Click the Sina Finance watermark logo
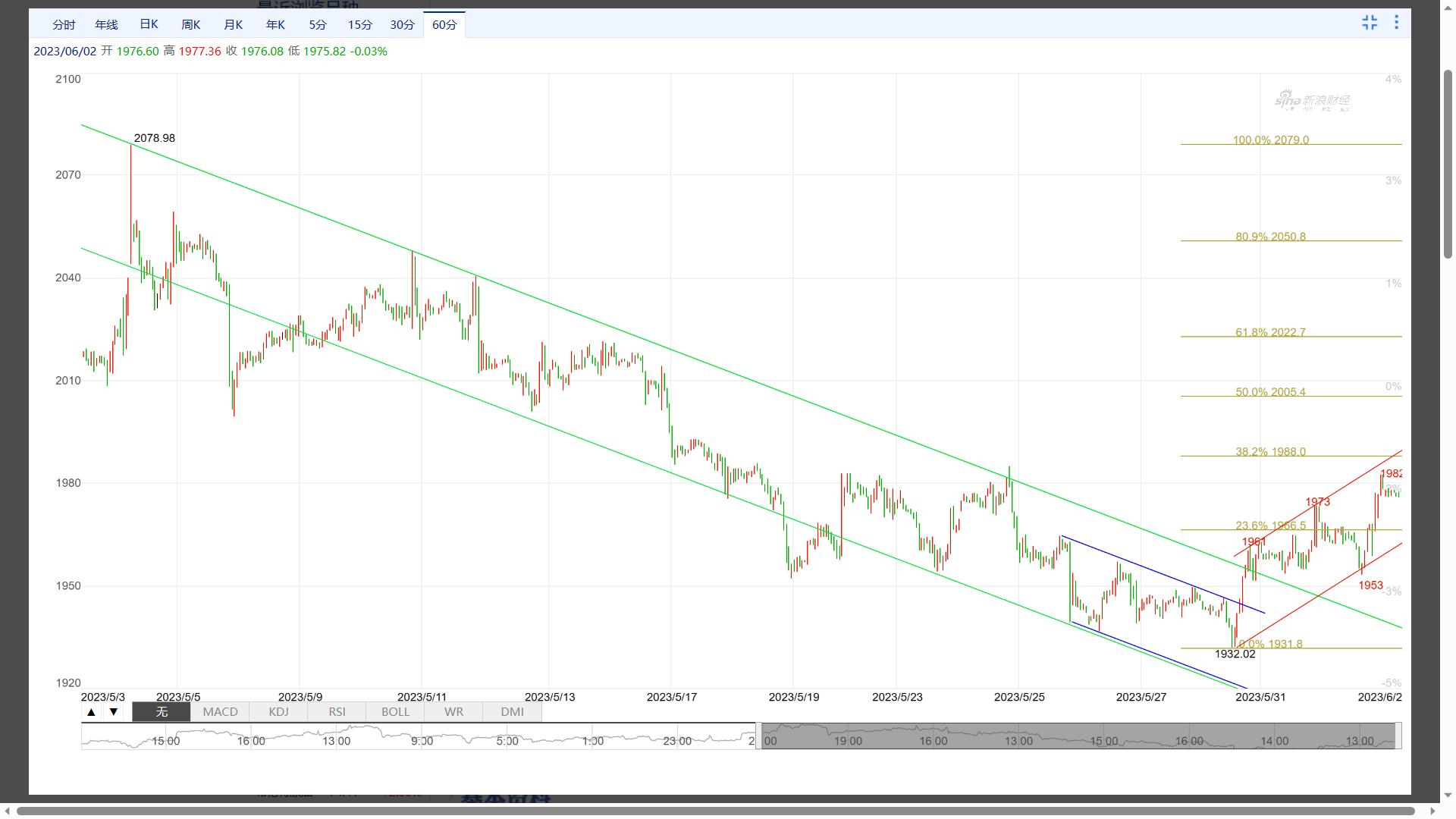1456x819 pixels. coord(1312,102)
